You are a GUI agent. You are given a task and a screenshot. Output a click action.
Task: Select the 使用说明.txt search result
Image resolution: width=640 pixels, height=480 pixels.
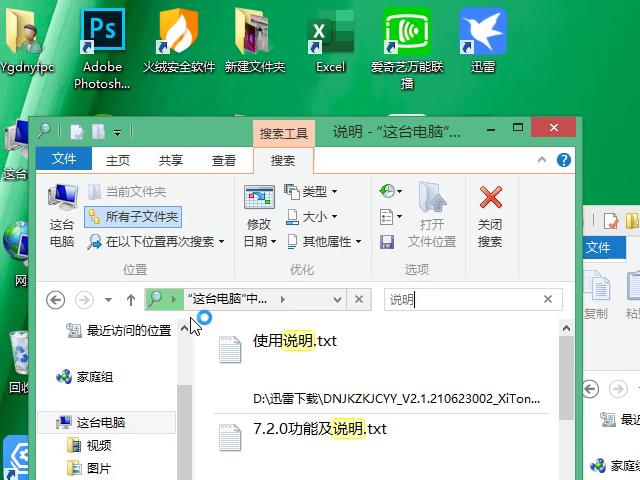coord(295,340)
